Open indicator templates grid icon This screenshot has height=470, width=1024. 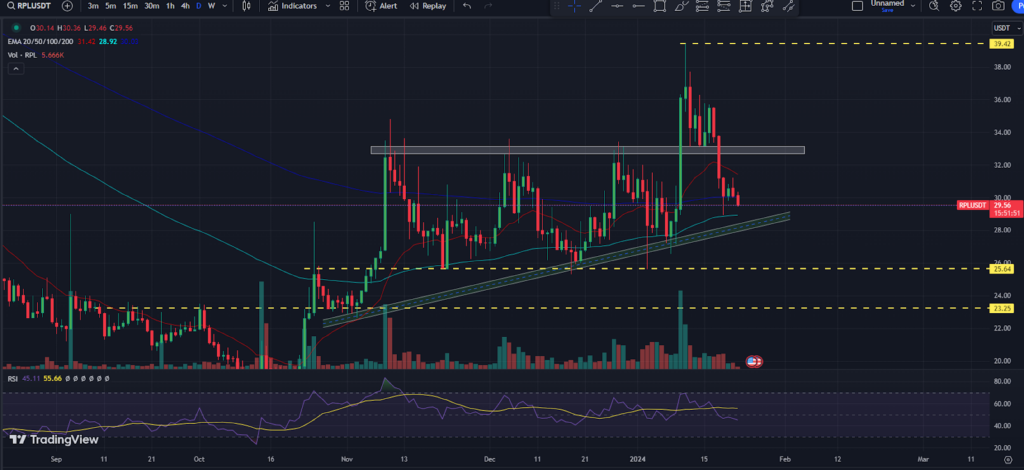tap(344, 6)
